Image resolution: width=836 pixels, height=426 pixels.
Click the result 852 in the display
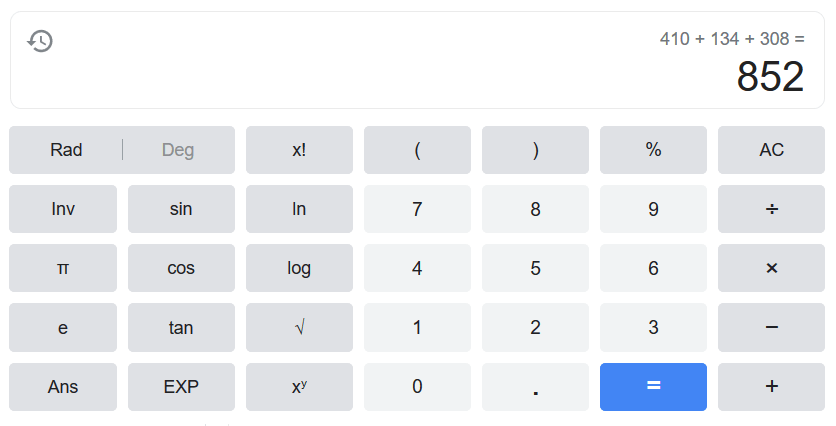coord(770,77)
